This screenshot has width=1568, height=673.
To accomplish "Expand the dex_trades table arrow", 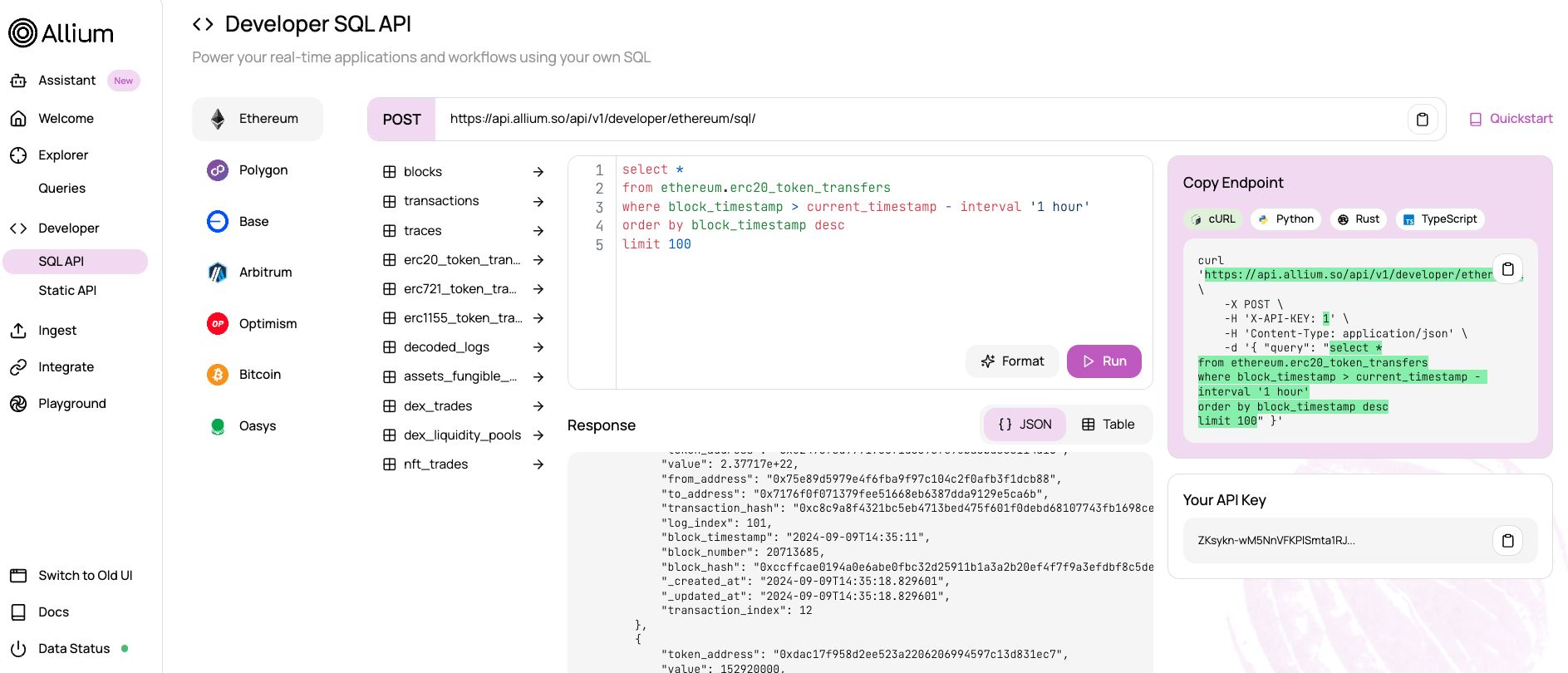I will (538, 406).
